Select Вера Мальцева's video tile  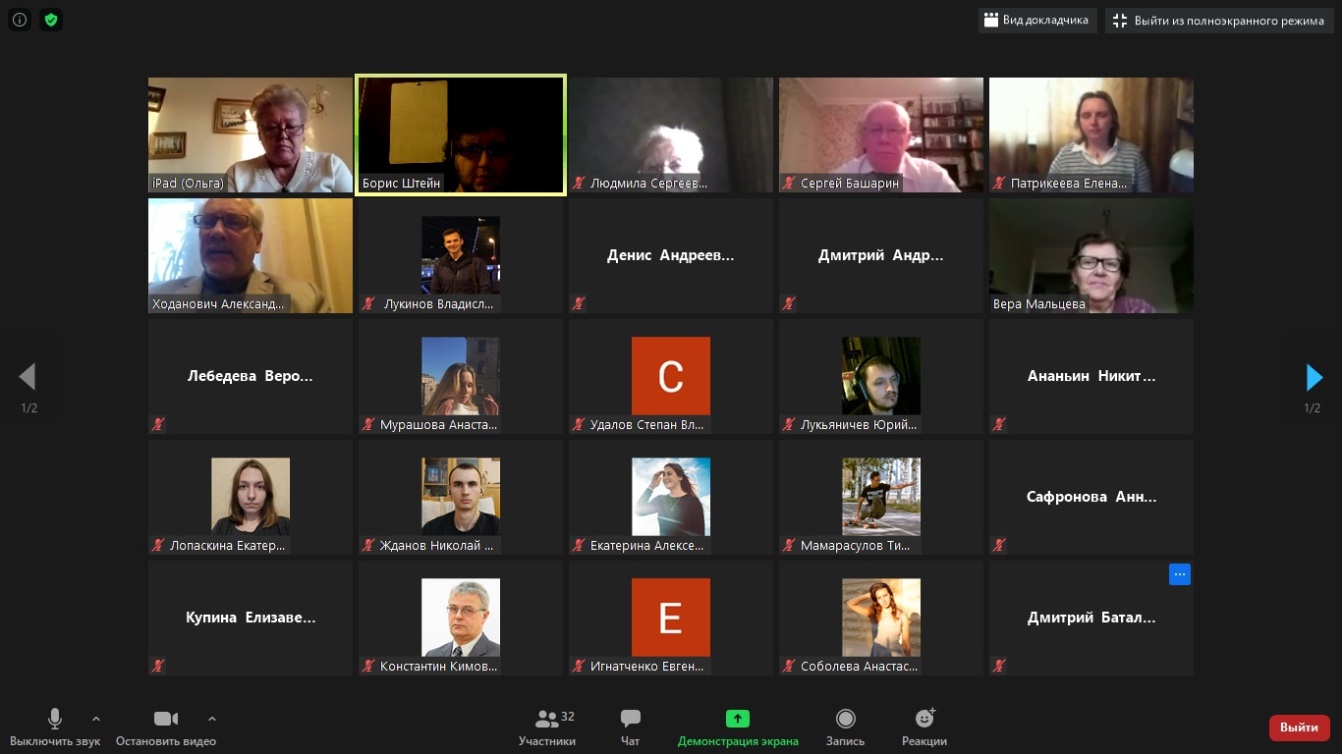1091,255
